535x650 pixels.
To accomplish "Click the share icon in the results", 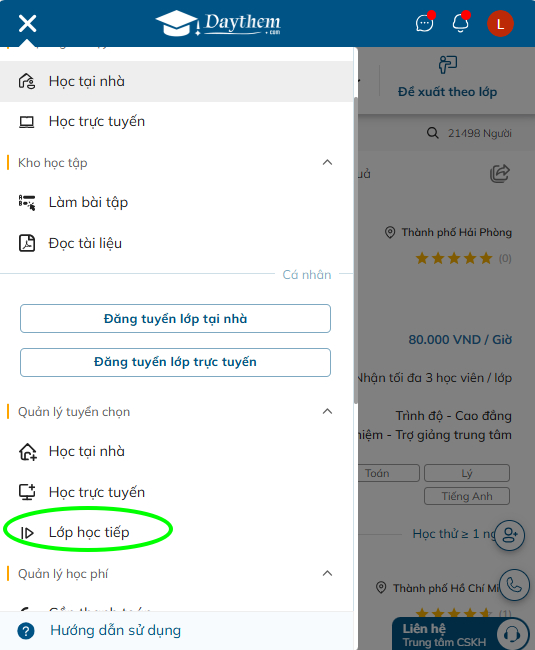I will 500,173.
